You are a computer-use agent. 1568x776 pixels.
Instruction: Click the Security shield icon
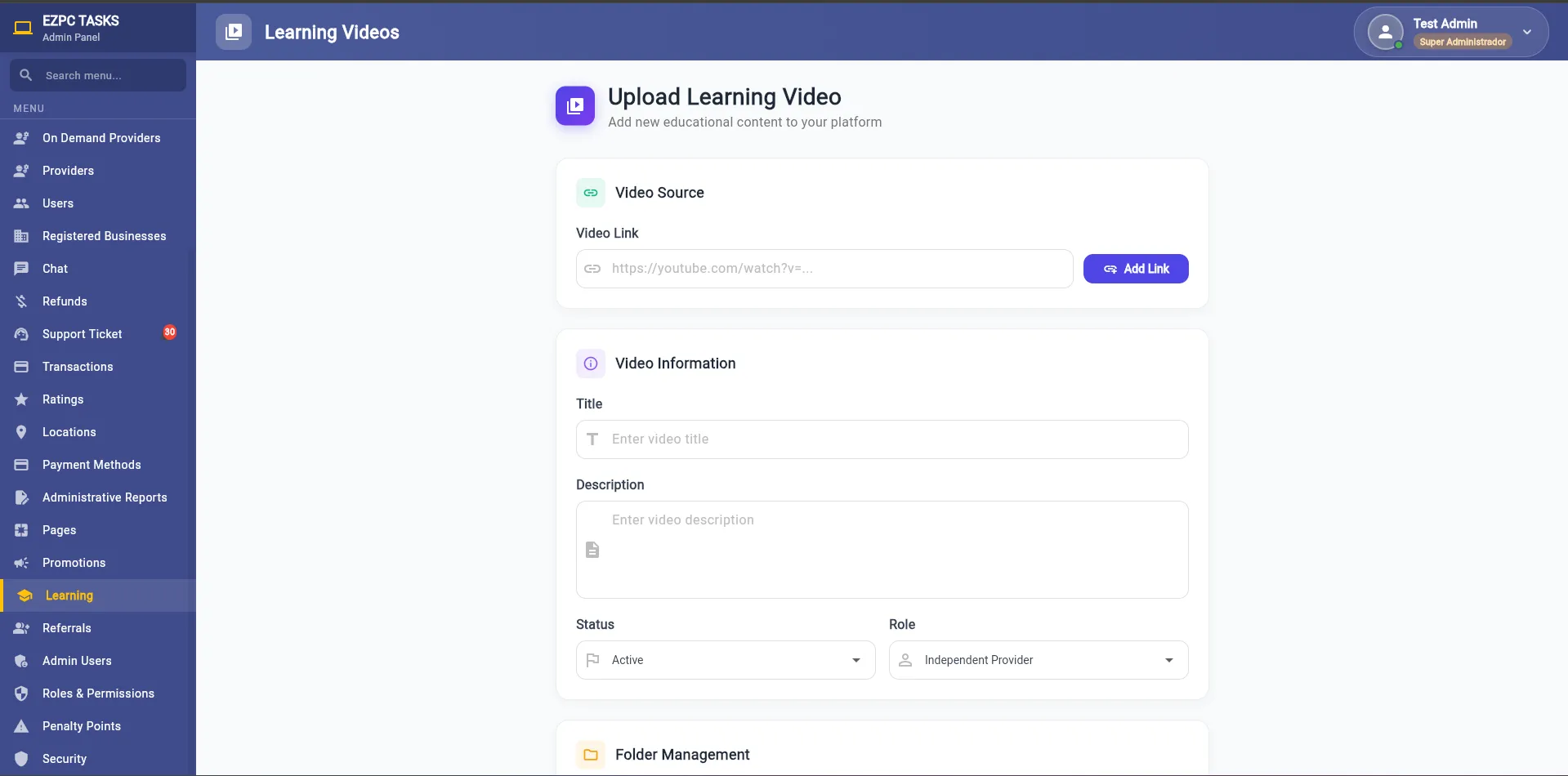click(21, 759)
